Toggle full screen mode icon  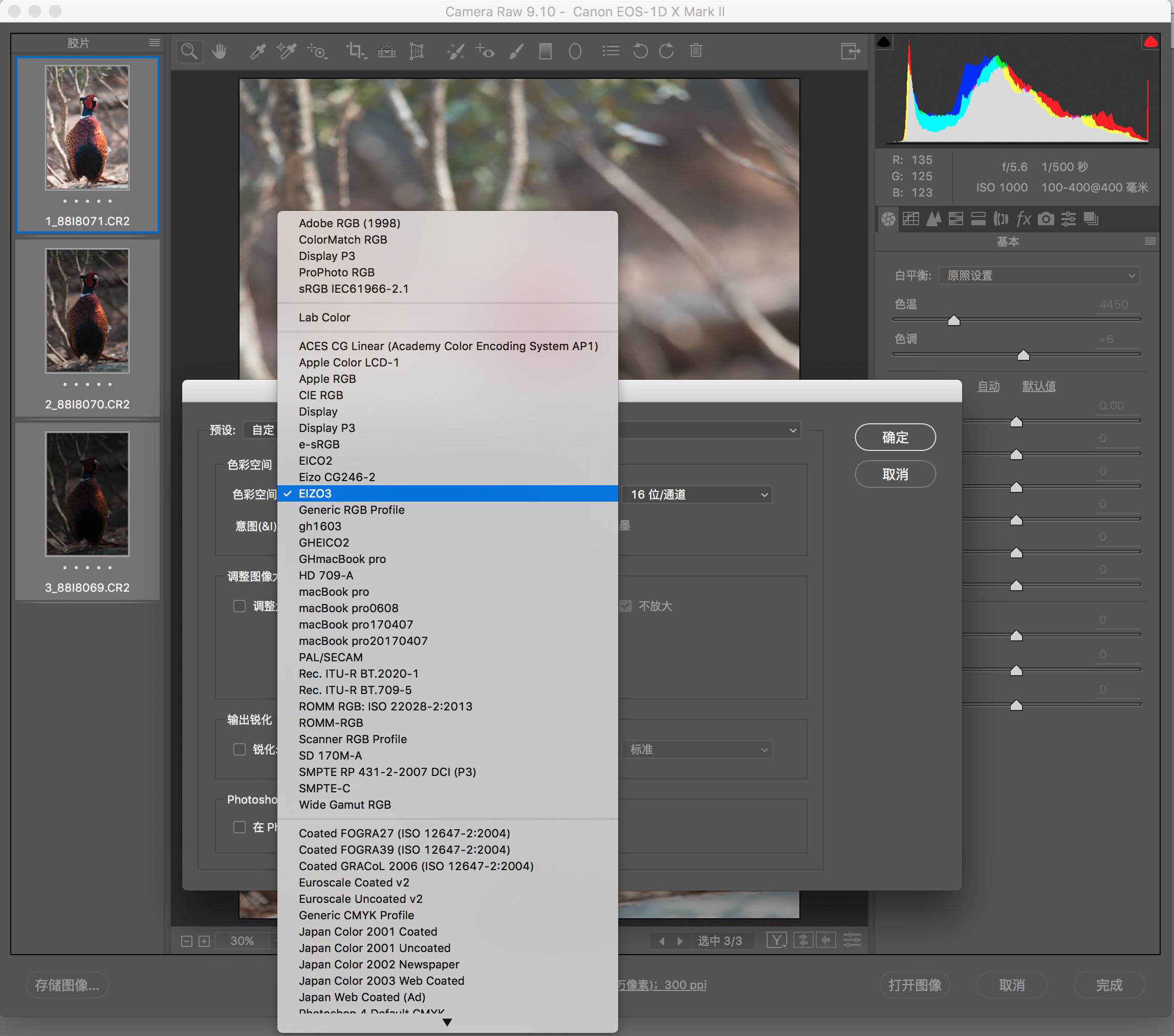click(850, 51)
